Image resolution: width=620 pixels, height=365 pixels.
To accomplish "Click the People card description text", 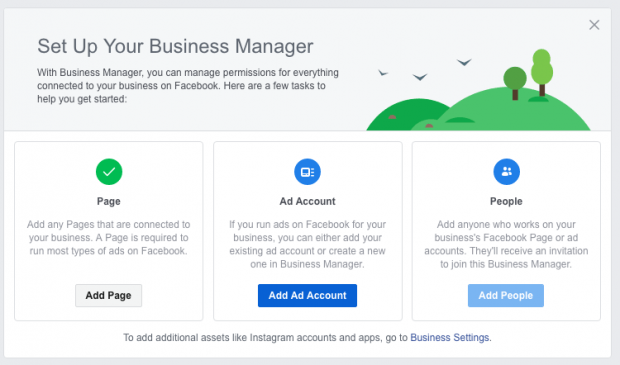I will [x=506, y=244].
